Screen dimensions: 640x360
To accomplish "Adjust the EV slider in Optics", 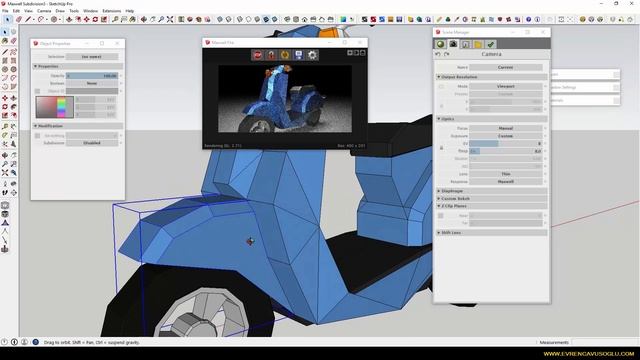I will pos(506,144).
